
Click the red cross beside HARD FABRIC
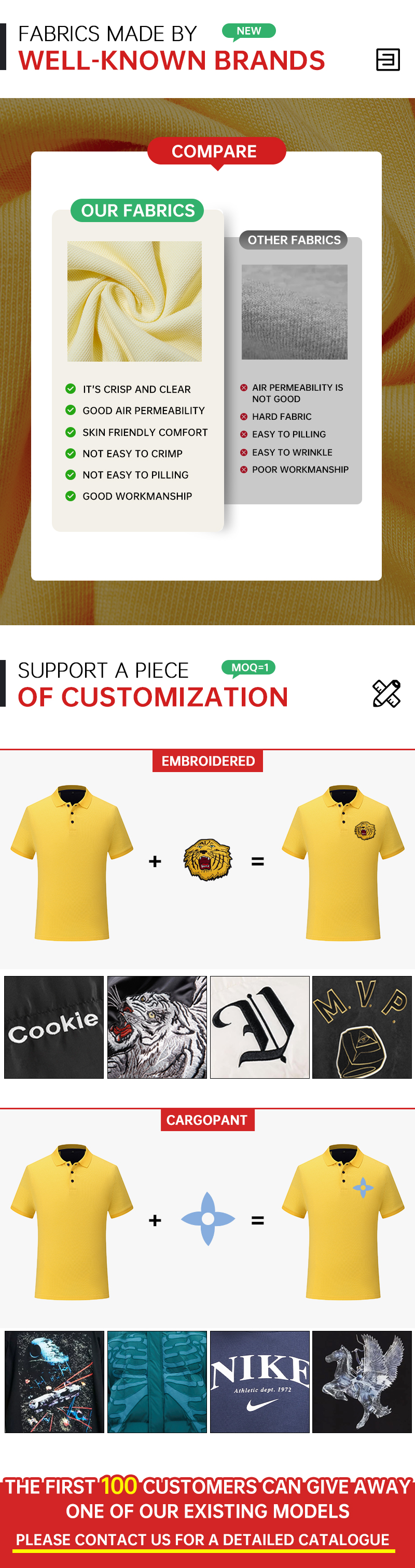[243, 417]
